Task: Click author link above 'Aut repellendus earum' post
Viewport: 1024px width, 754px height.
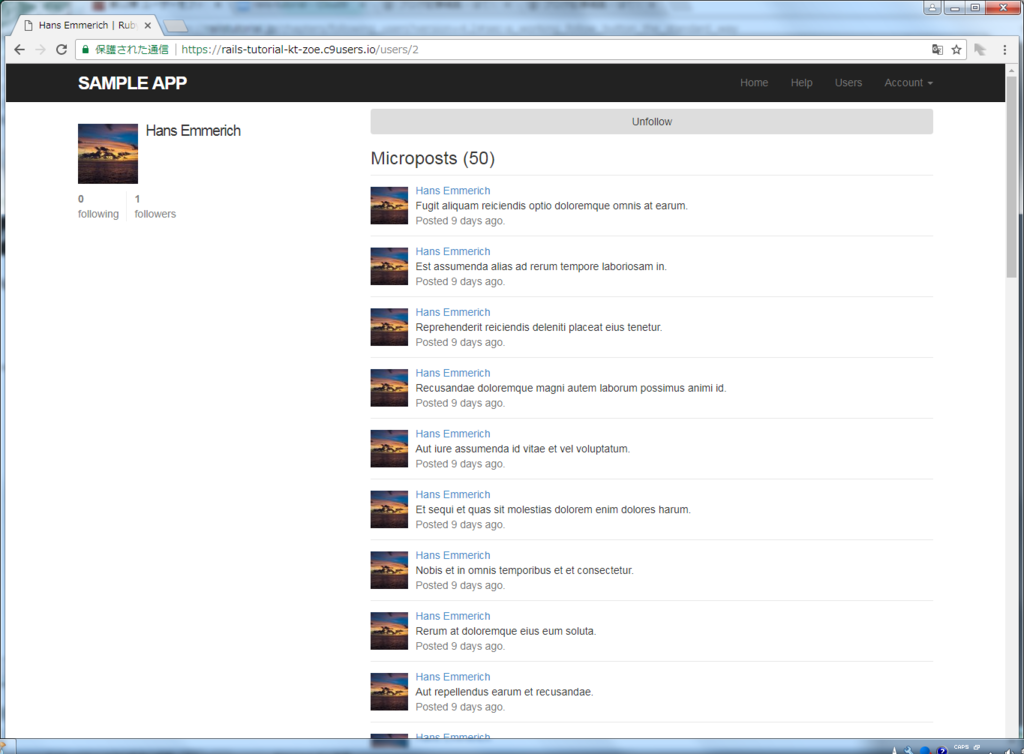Action: pyautogui.click(x=453, y=676)
